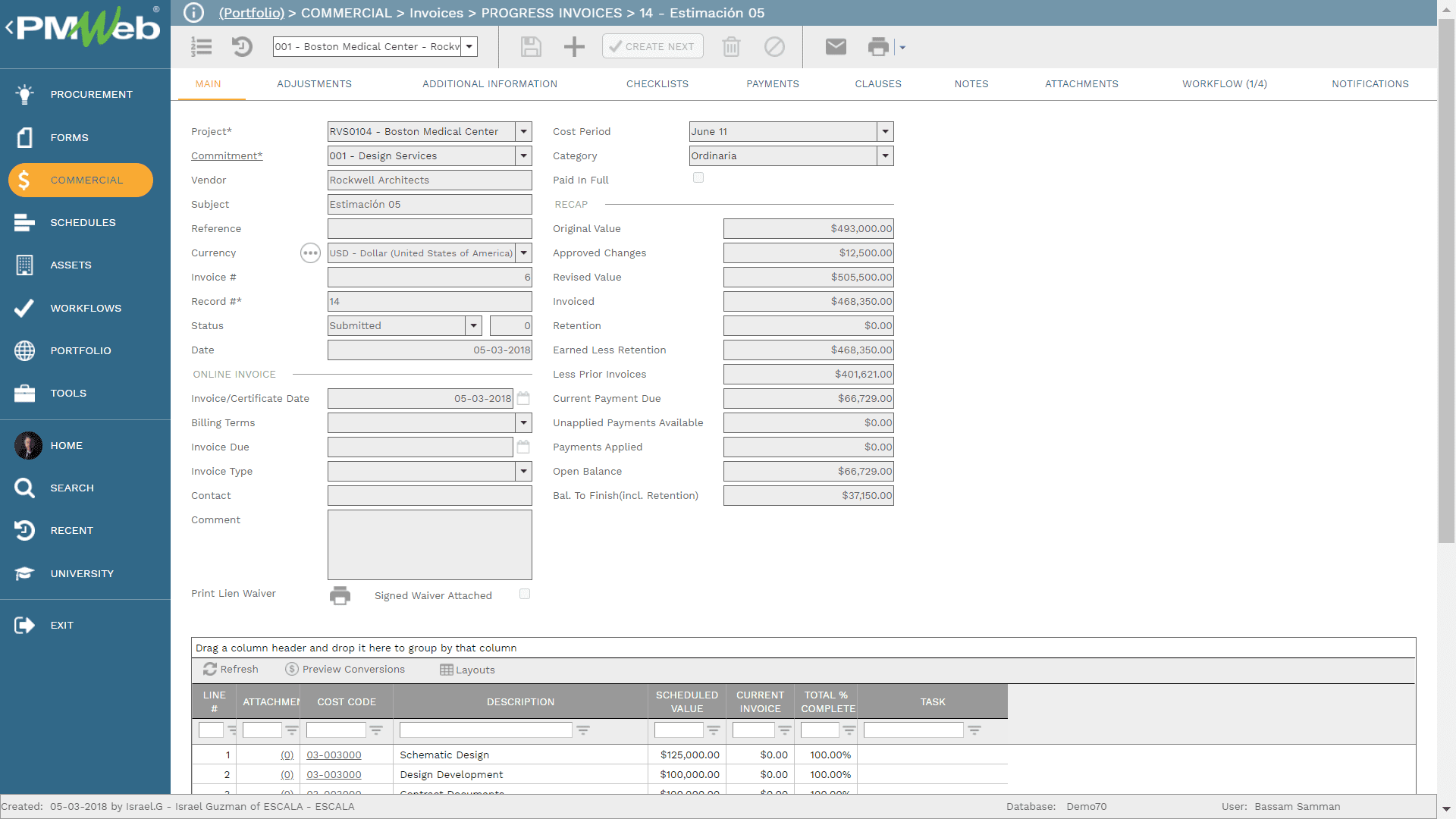
Task: Click the Create Next button
Action: pos(653,47)
